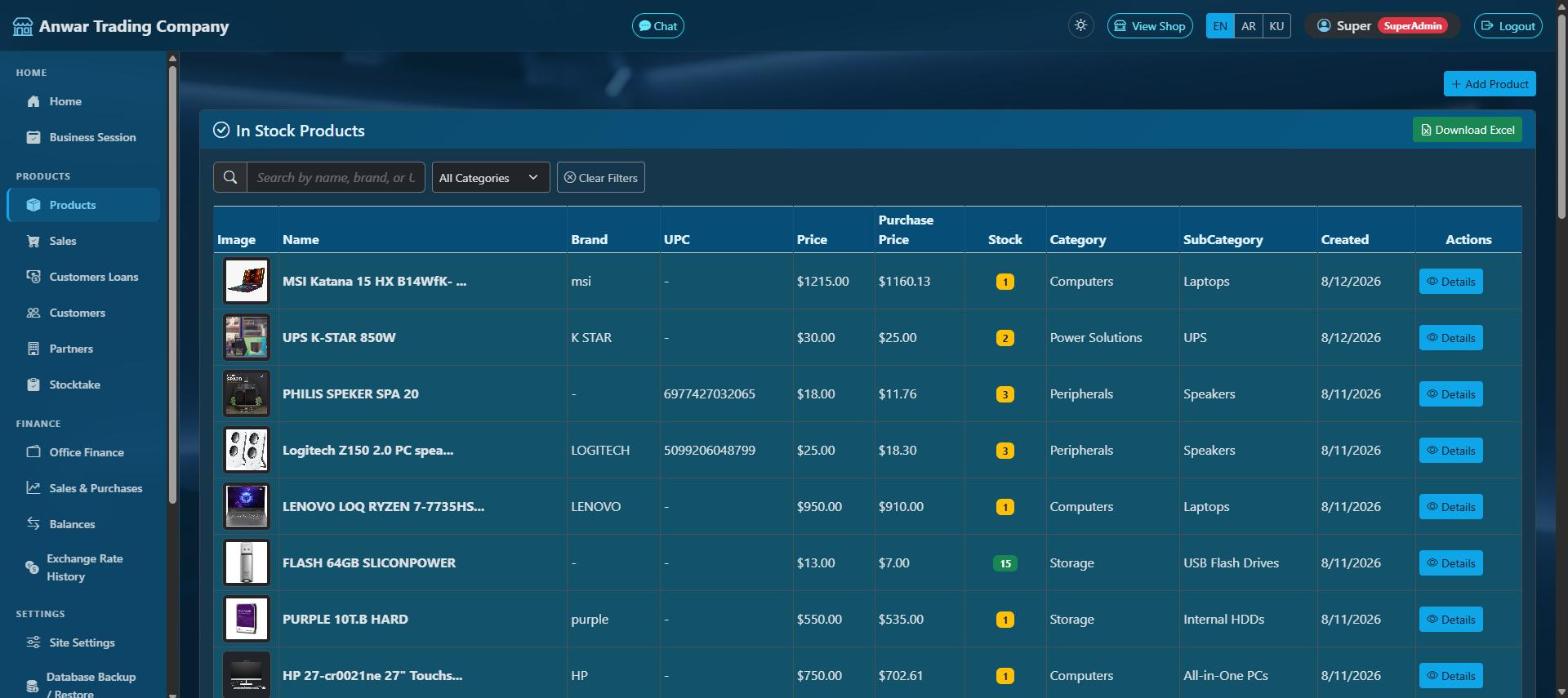Click the Sales & Purchases chart icon
Viewport: 1568px width, 698px height.
pos(33,488)
